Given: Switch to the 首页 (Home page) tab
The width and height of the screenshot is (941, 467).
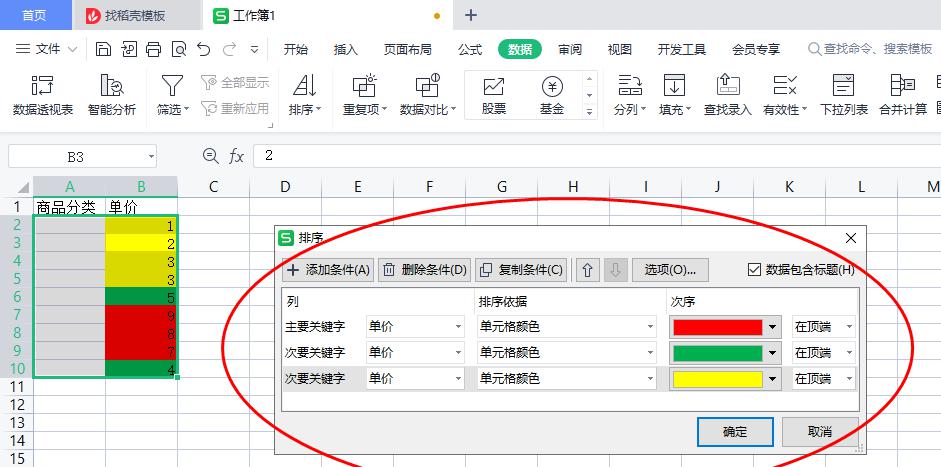Looking at the screenshot, I should tap(34, 16).
